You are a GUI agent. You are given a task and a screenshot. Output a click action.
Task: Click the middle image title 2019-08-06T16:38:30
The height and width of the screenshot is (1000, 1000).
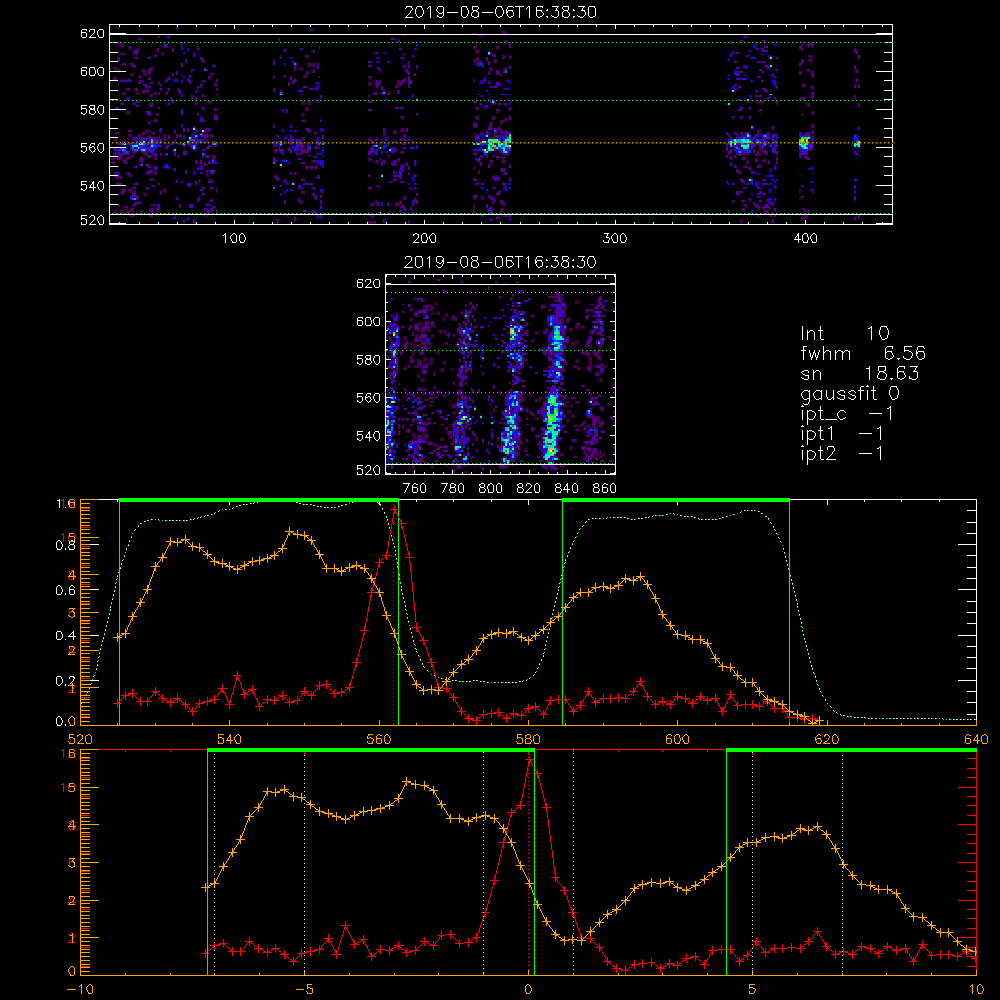pos(500,262)
